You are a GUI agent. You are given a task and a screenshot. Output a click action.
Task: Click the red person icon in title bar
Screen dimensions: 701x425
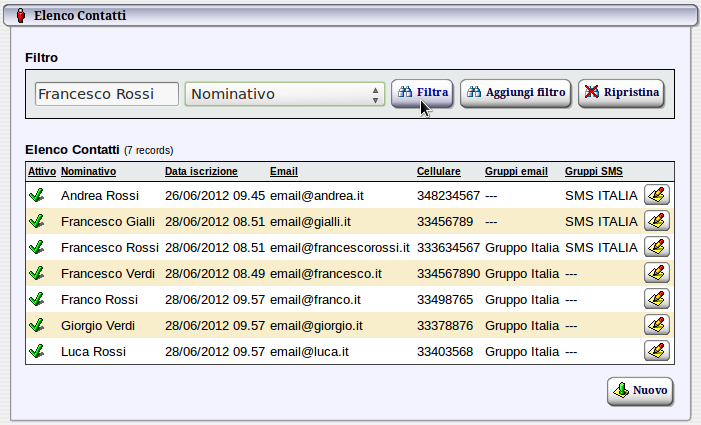pos(22,16)
